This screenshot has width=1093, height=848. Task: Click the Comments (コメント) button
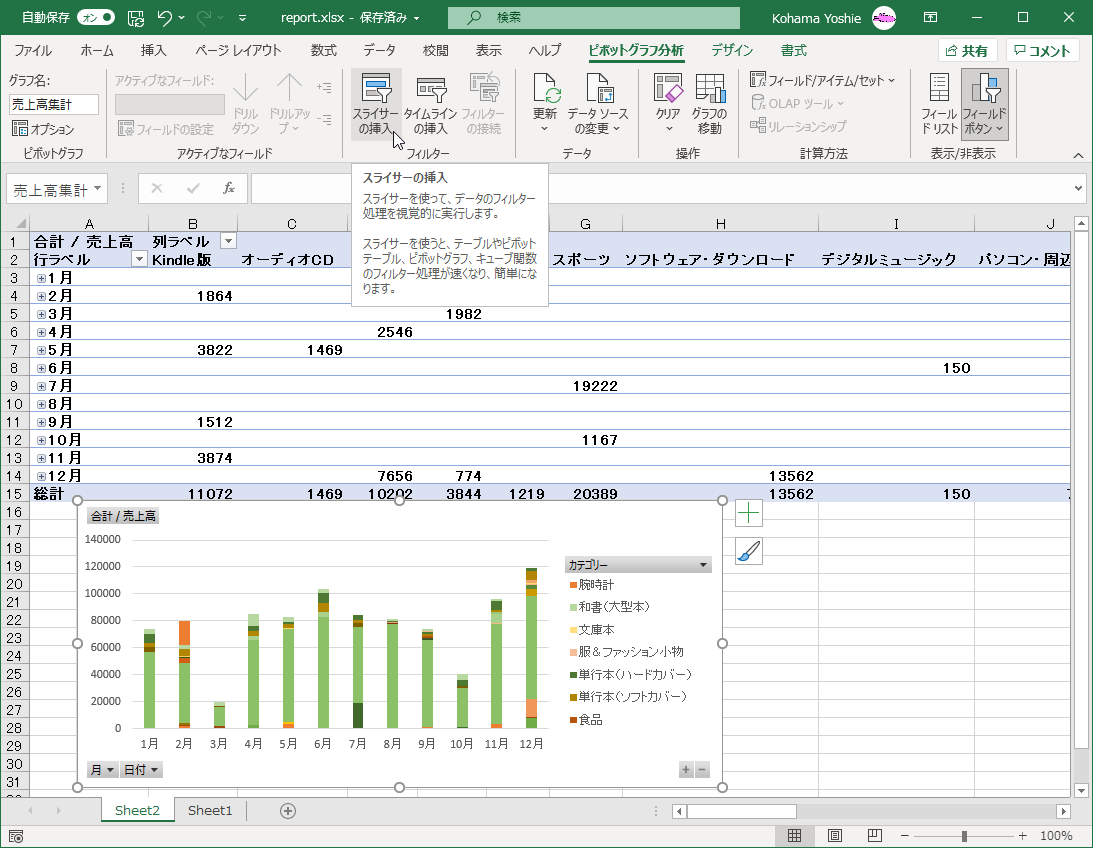(1042, 51)
